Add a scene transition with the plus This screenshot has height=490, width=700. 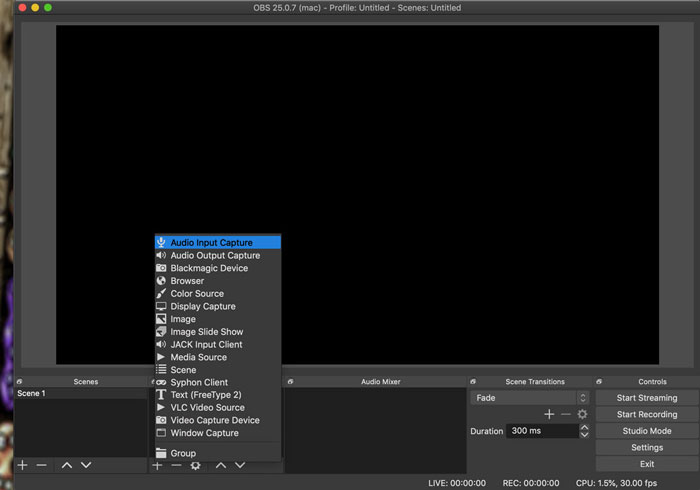click(x=549, y=414)
